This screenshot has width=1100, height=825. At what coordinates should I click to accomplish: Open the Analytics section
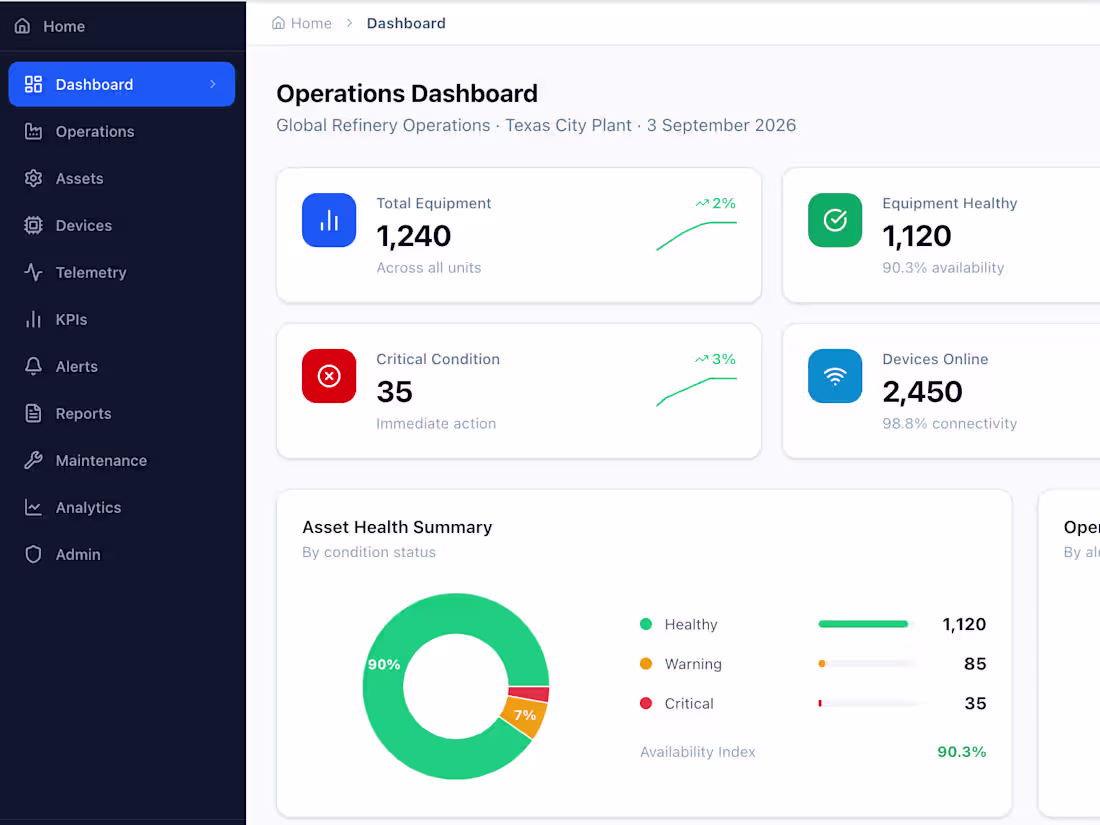(121, 507)
